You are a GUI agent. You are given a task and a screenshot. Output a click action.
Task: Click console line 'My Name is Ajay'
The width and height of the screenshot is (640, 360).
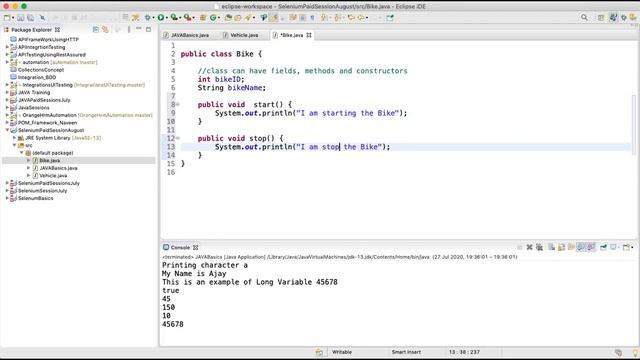[x=194, y=273]
